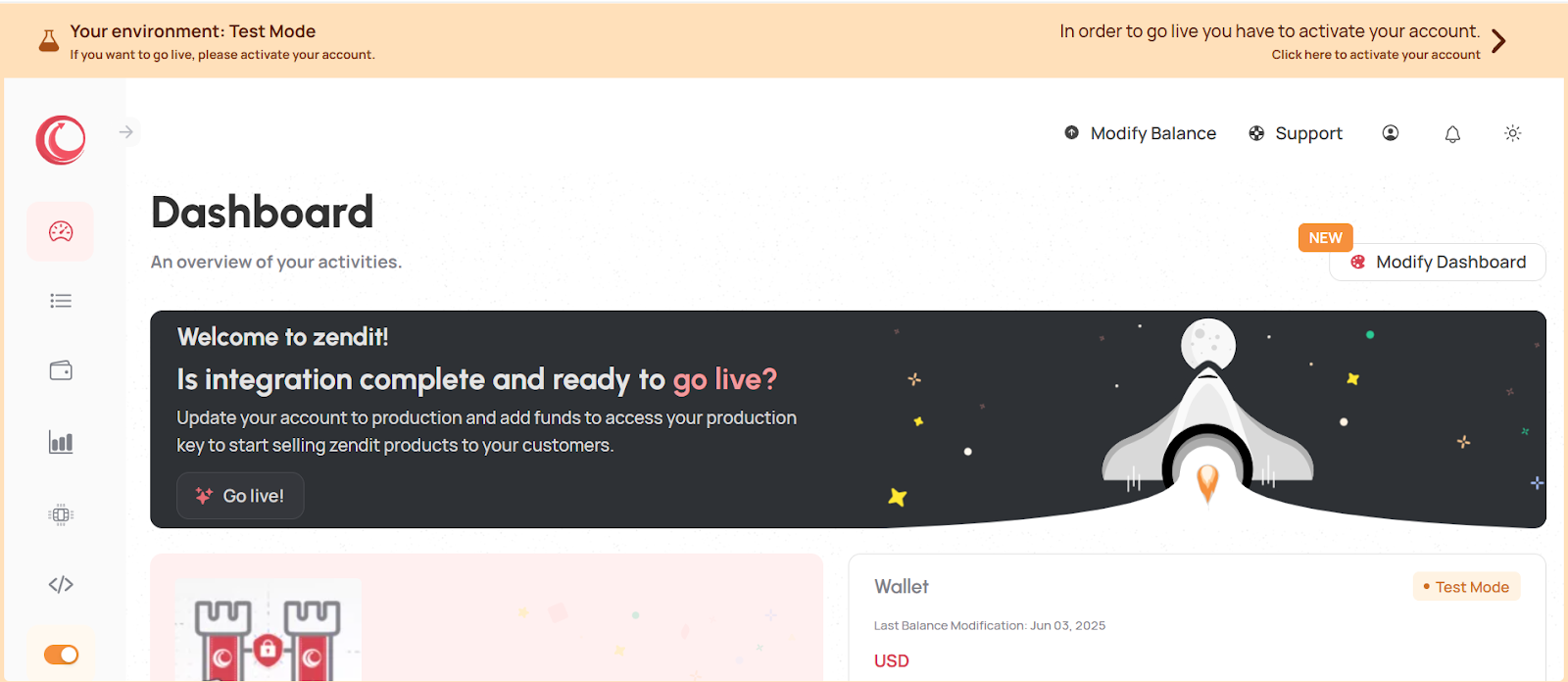This screenshot has height=682, width=1568.
Task: Open the notifications bell
Action: (x=1452, y=134)
